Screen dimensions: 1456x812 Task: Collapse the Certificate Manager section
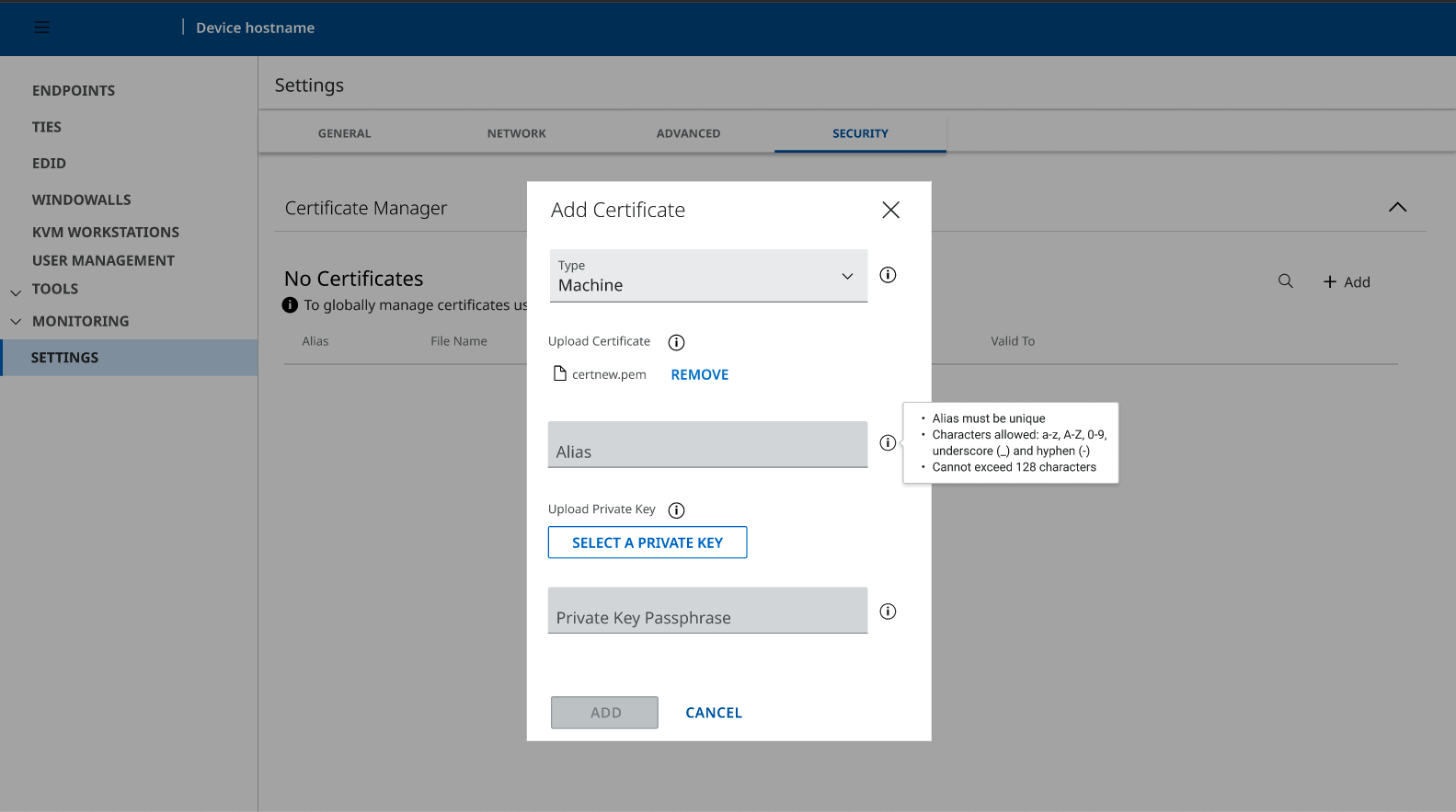click(x=1397, y=208)
